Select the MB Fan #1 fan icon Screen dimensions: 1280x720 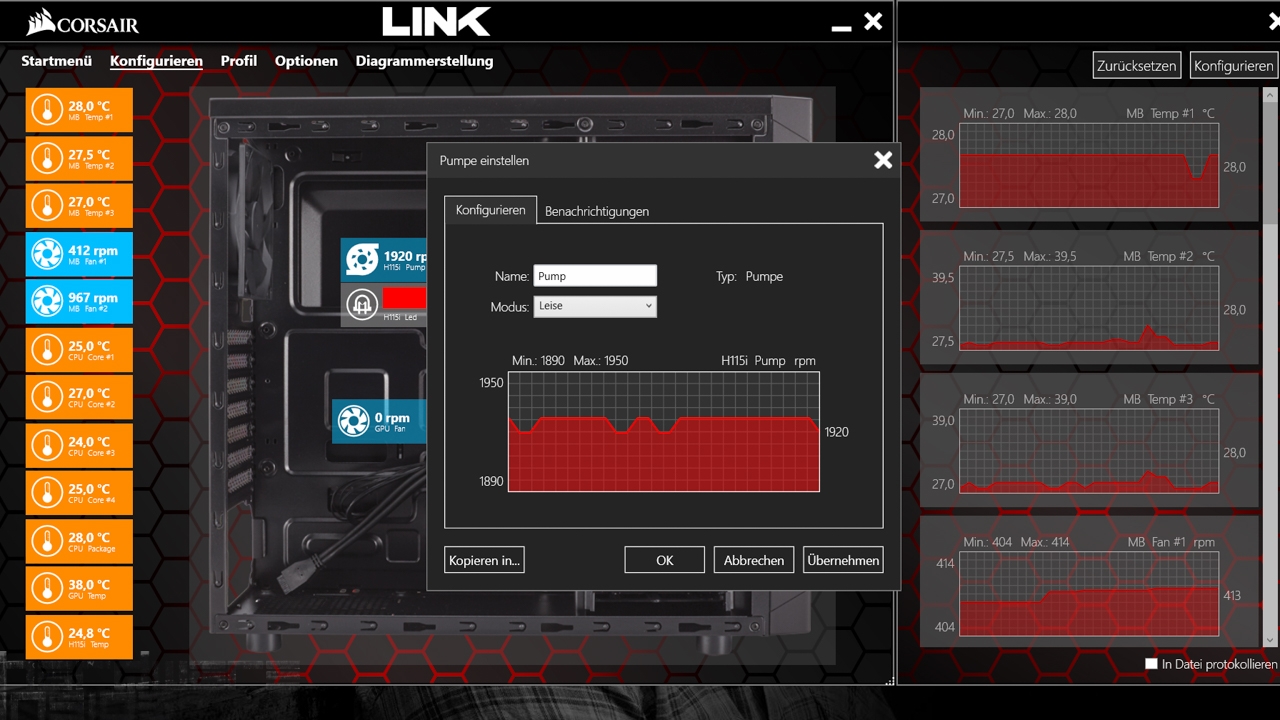click(x=47, y=254)
